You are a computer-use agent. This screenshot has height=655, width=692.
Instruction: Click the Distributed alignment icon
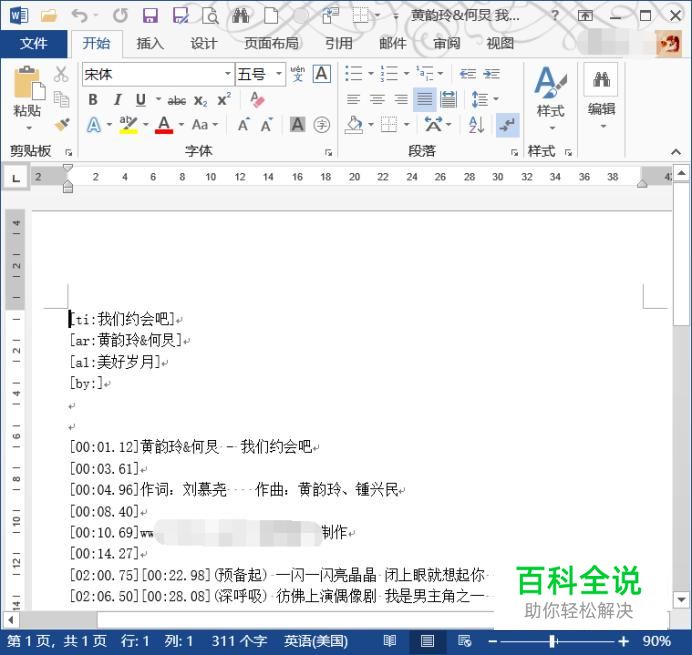[448, 99]
